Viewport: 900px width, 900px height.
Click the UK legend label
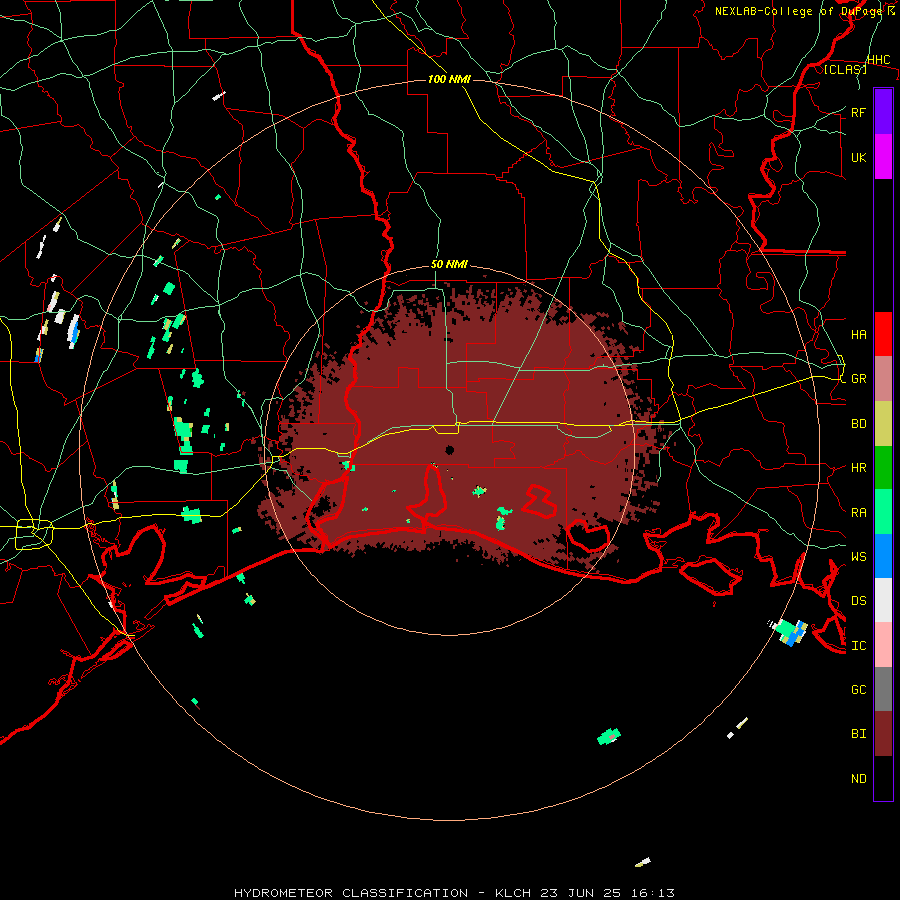pyautogui.click(x=859, y=157)
